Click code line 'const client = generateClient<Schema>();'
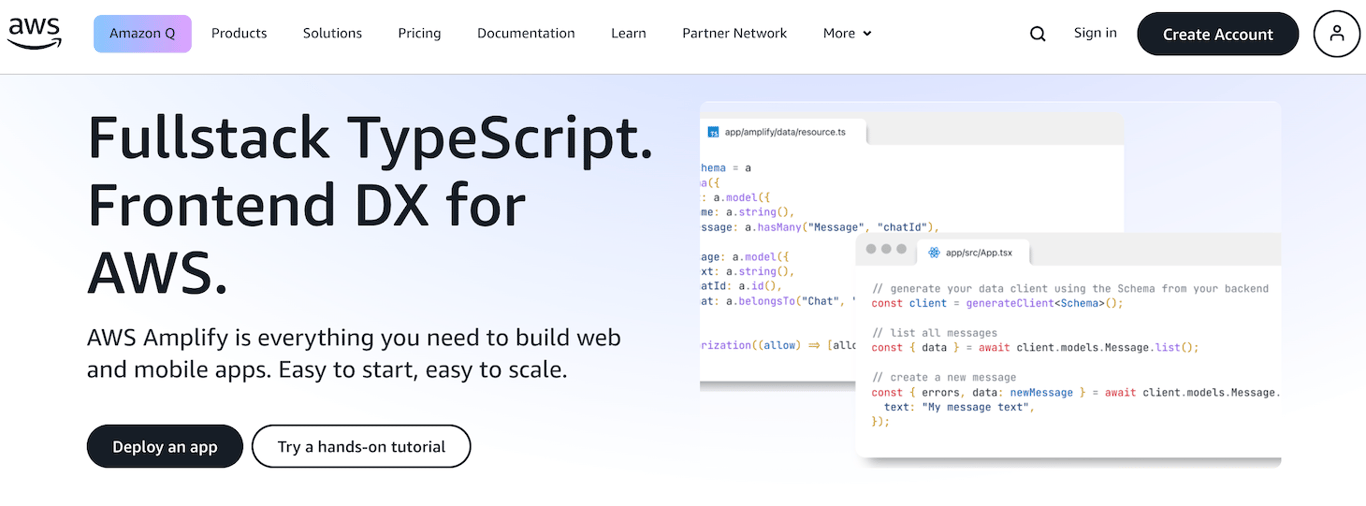 997,303
